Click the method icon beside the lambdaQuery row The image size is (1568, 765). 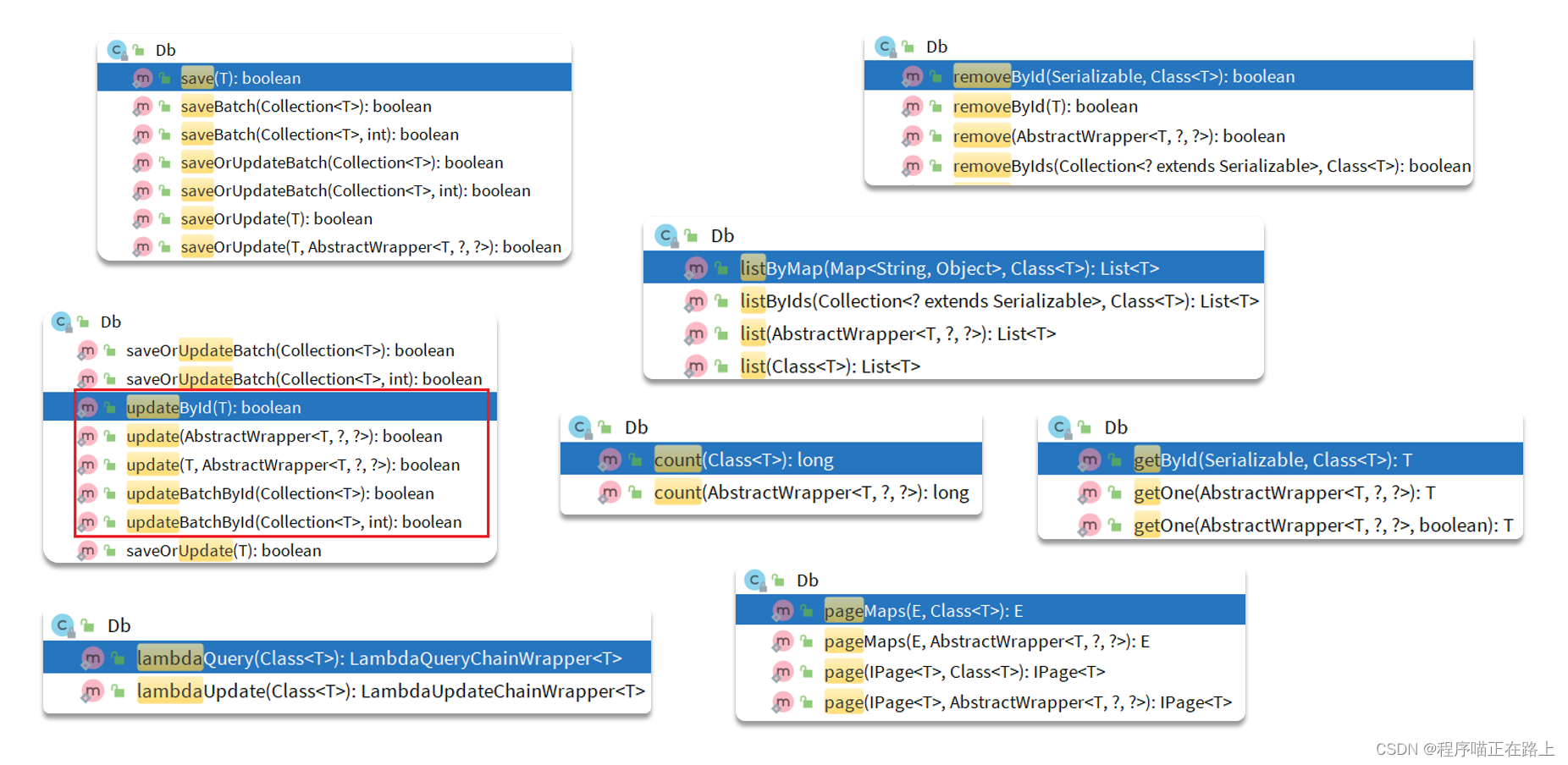[x=91, y=658]
